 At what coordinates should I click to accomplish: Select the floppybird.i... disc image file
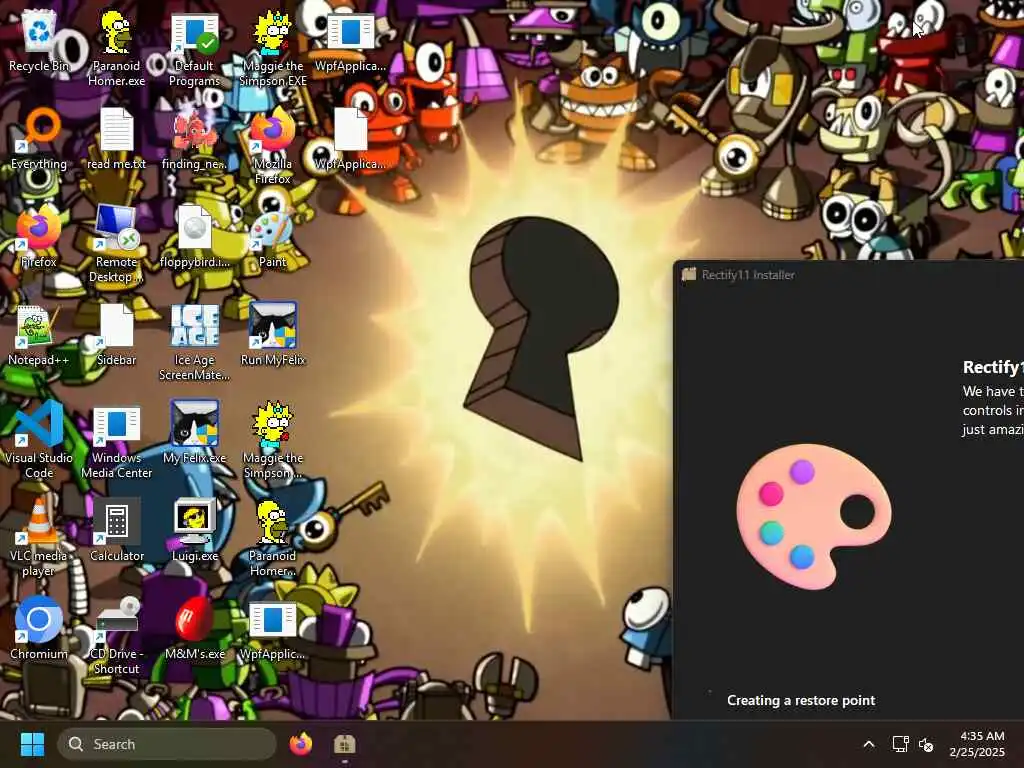click(194, 238)
